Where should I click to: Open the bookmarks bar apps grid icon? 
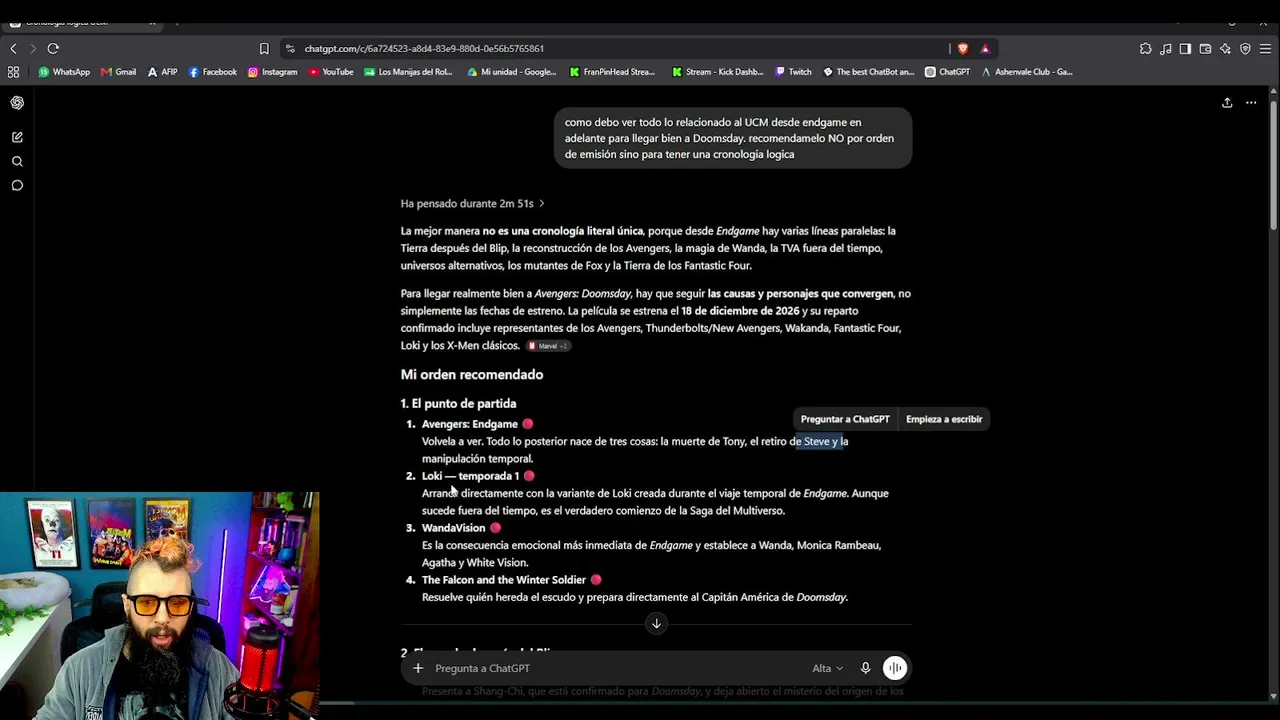pyautogui.click(x=13, y=72)
